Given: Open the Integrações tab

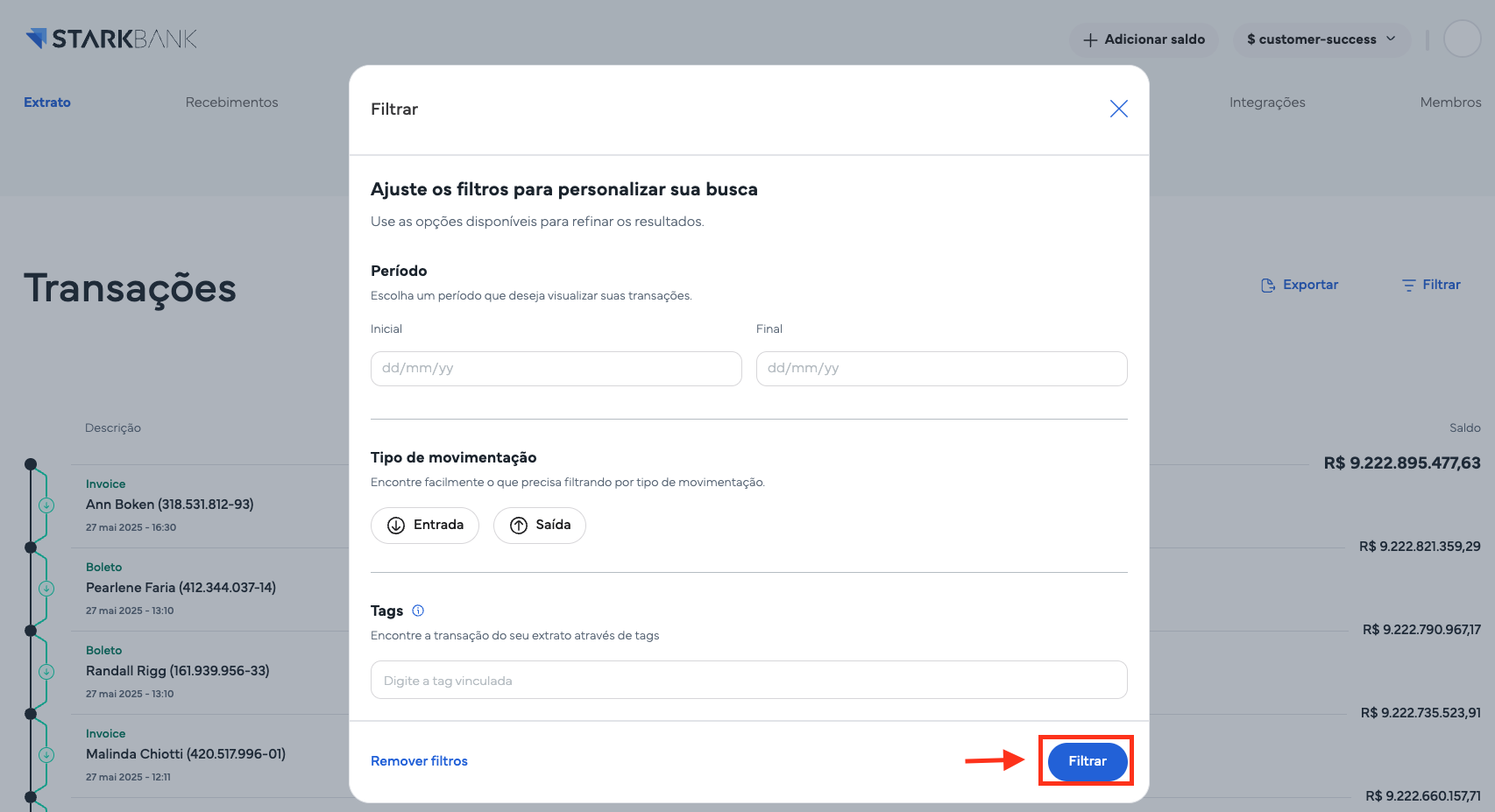Looking at the screenshot, I should (x=1267, y=102).
